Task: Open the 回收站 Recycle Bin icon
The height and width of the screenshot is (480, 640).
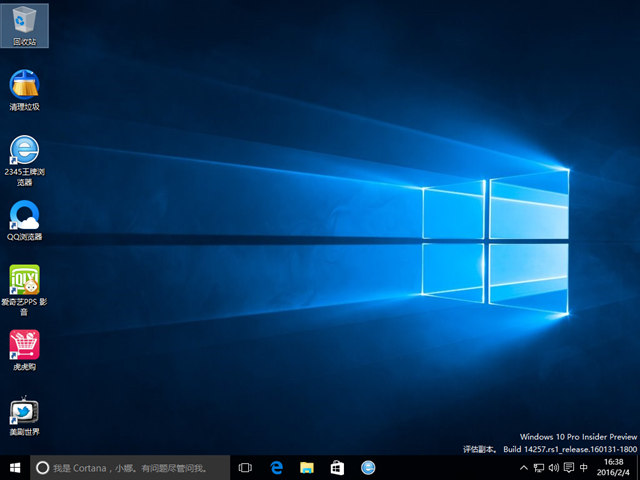Action: point(24,25)
